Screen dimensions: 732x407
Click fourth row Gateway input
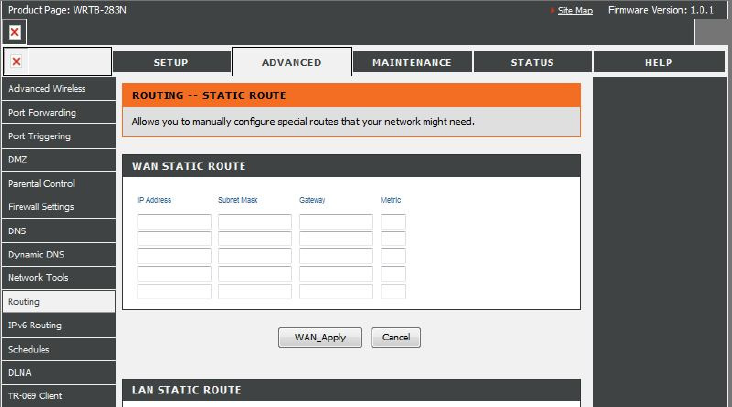(336, 274)
